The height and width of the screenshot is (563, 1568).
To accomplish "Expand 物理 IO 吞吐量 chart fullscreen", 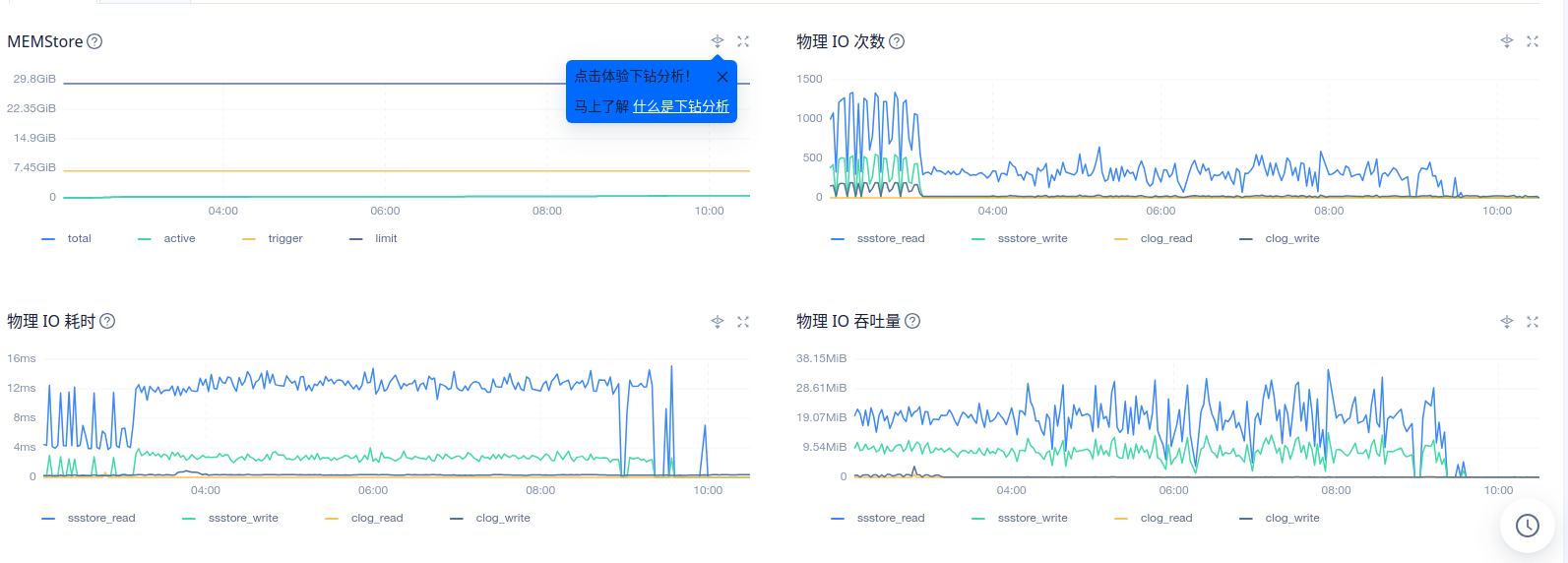I will 1533,322.
